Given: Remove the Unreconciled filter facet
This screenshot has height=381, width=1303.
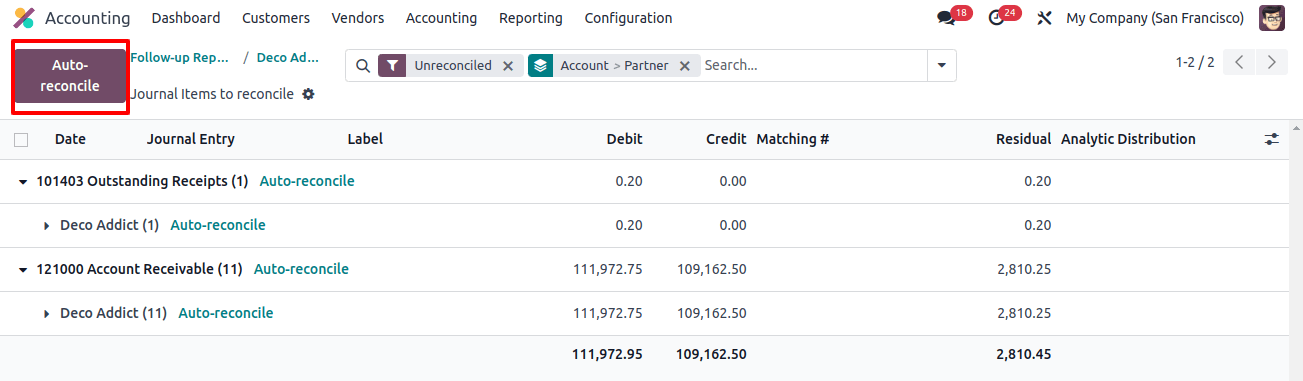Looking at the screenshot, I should coord(508,66).
